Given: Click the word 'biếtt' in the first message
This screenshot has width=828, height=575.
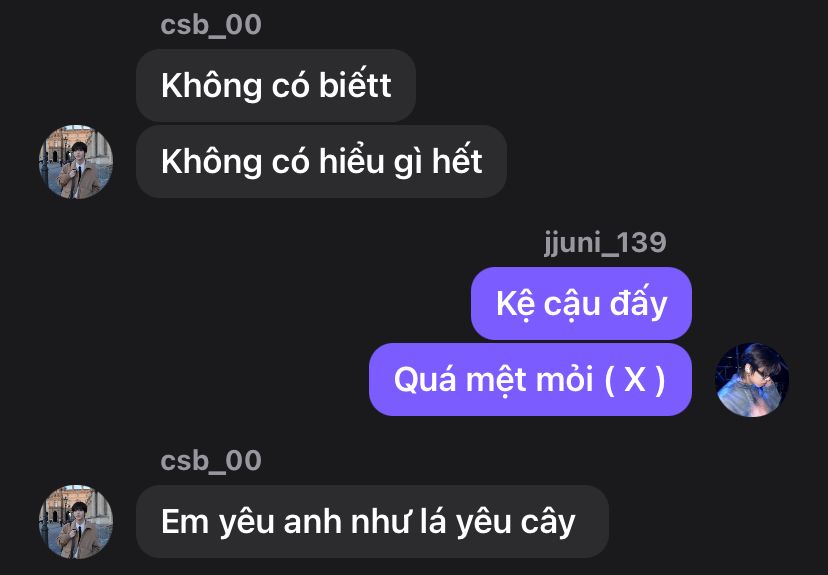Looking at the screenshot, I should [x=355, y=84].
